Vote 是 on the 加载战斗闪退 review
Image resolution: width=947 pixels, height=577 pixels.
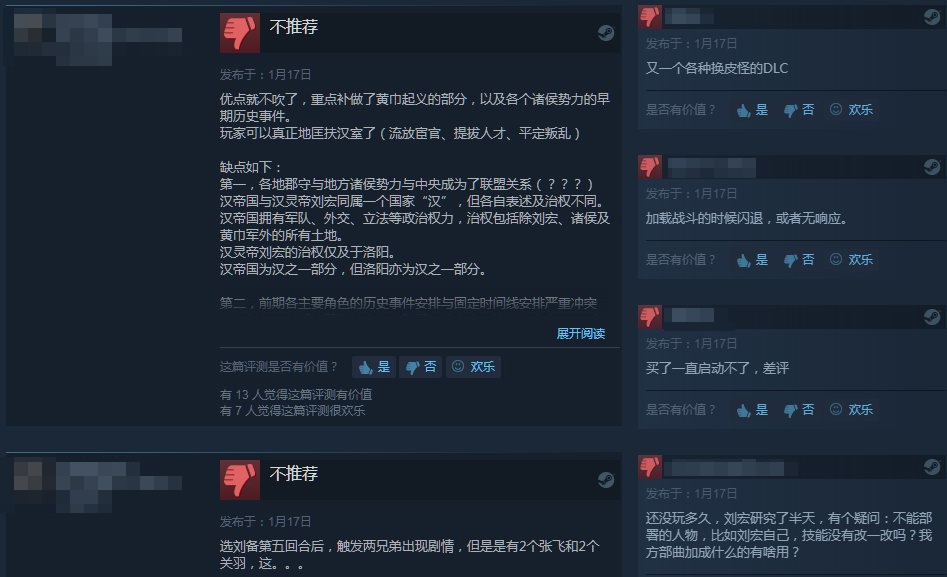(x=753, y=260)
